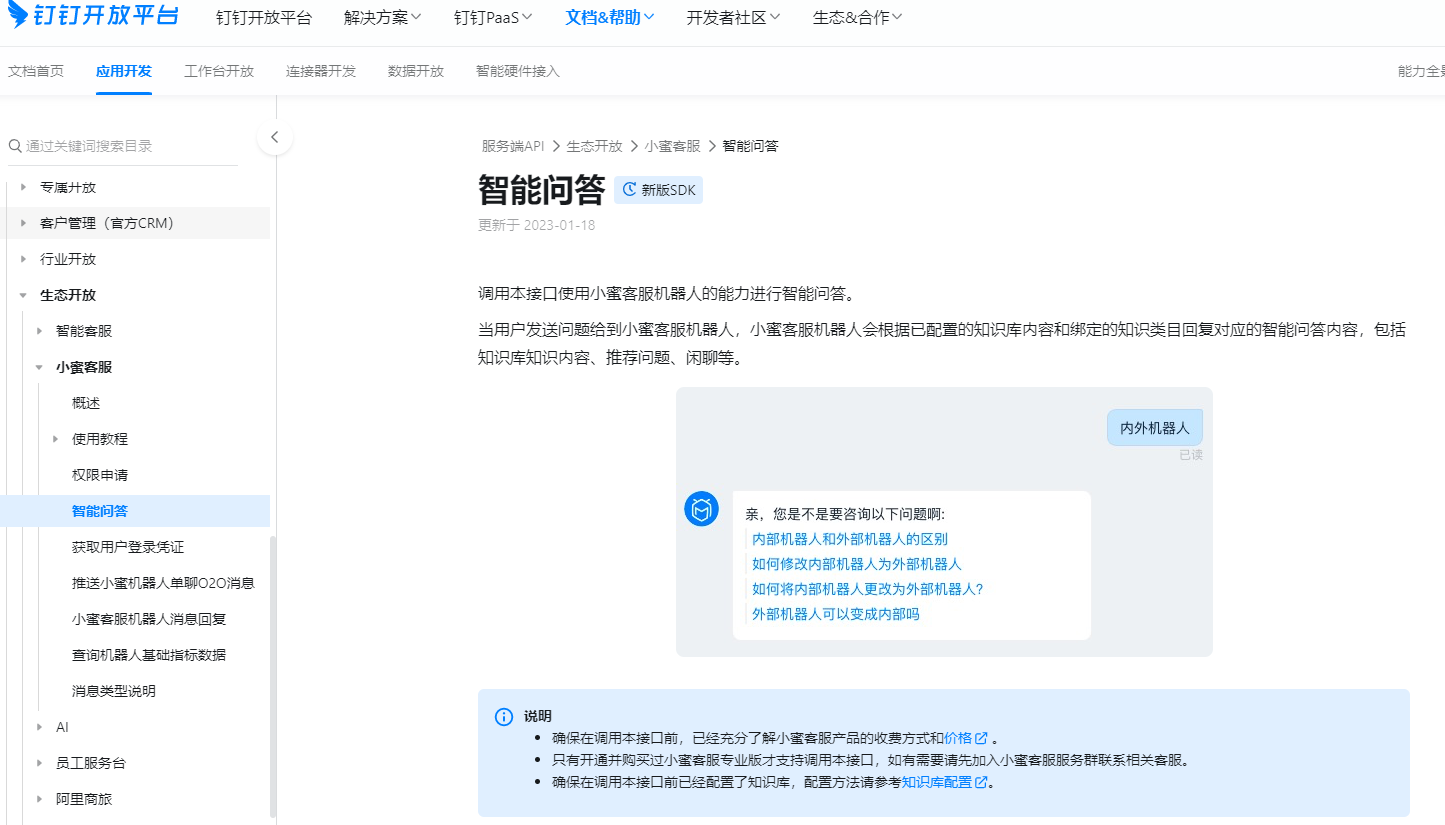The image size is (1445, 825).
Task: Open 小蜜客服机器人消息回复 in sidebar
Action: point(149,619)
